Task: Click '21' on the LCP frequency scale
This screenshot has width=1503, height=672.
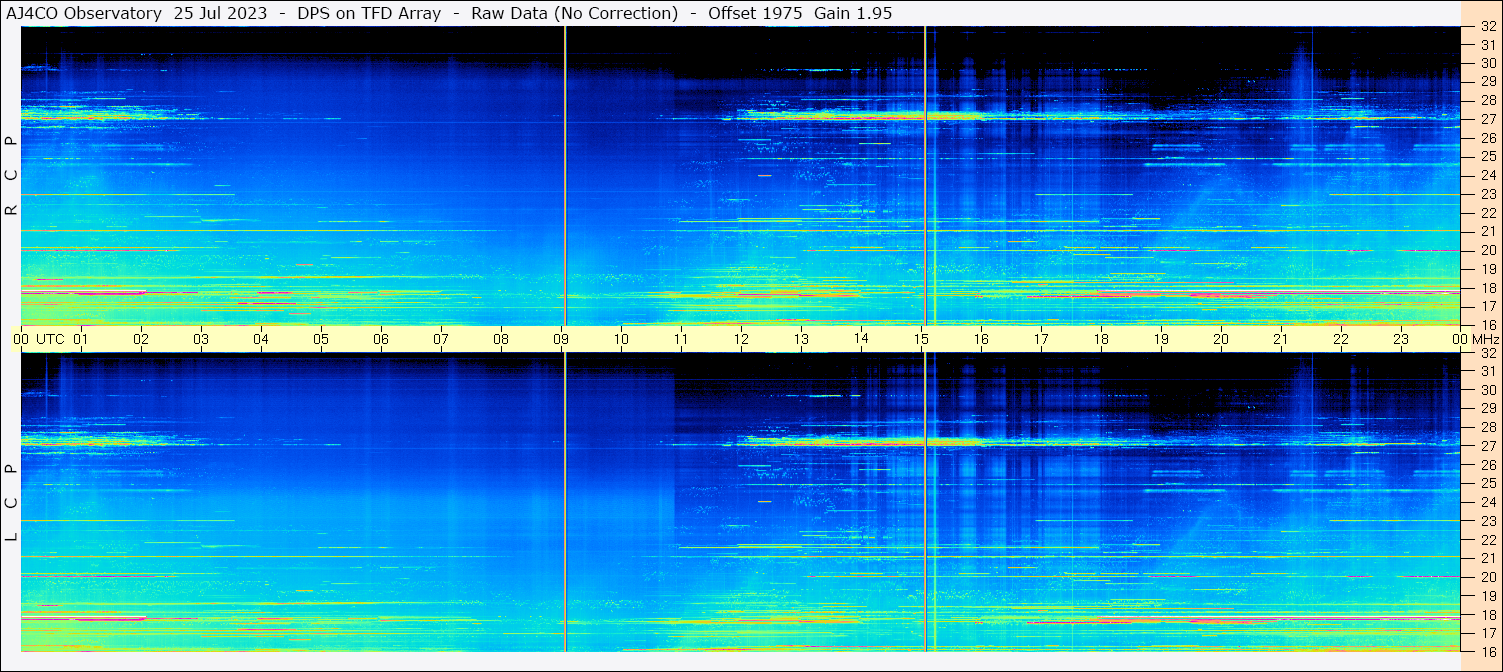Action: [1488, 558]
